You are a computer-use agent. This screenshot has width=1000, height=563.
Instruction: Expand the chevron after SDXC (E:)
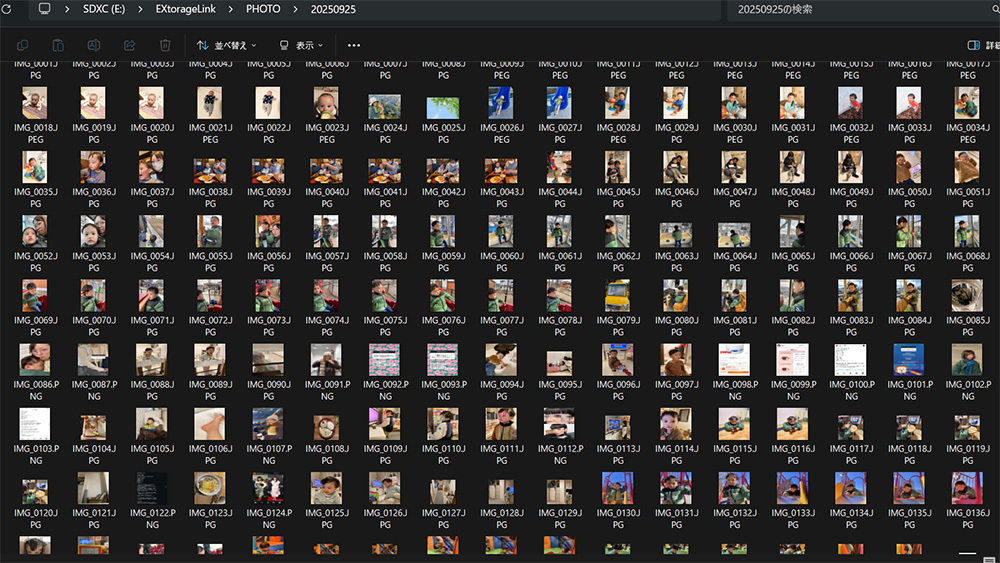pos(141,9)
